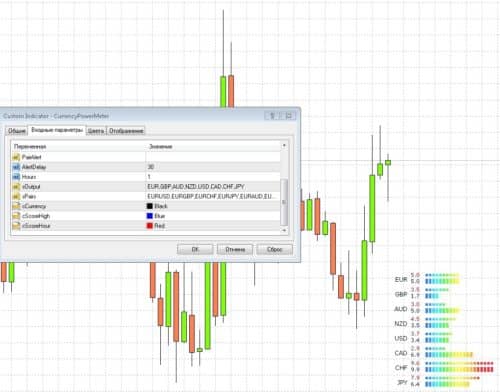The width and height of the screenshot is (500, 392).
Task: Select the AlertDelay variable name
Action: (34, 167)
